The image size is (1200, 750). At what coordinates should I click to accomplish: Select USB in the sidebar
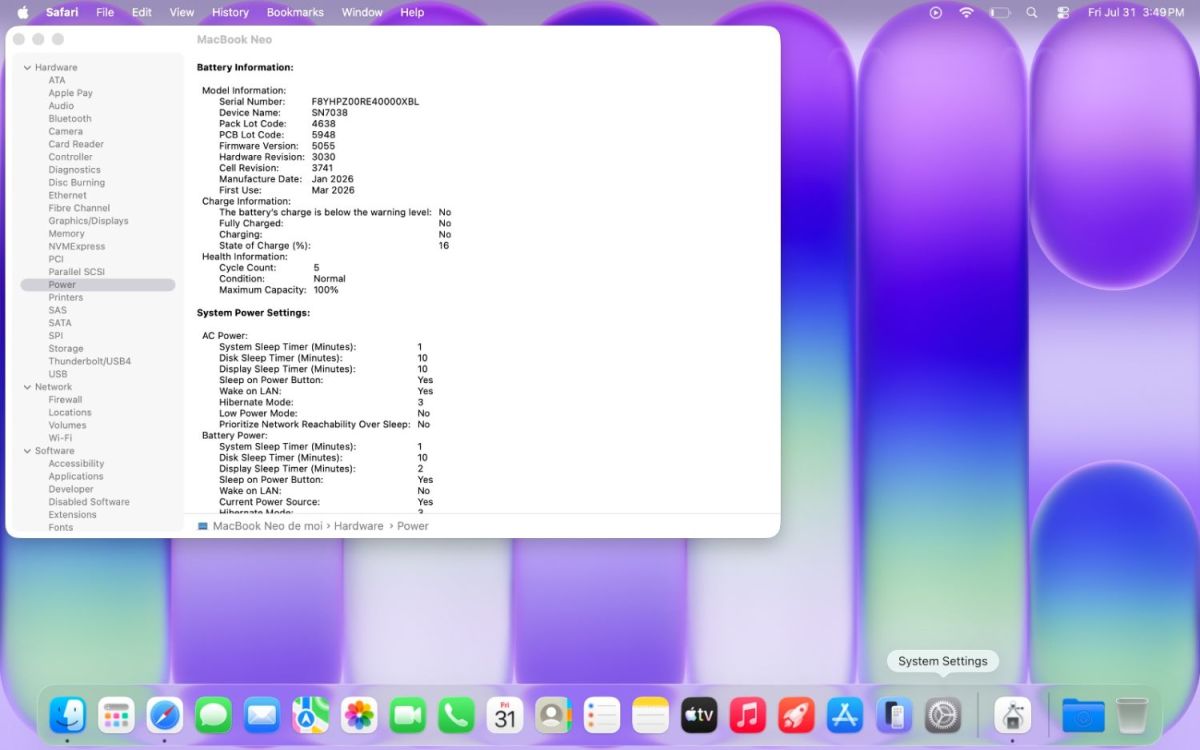click(x=58, y=375)
